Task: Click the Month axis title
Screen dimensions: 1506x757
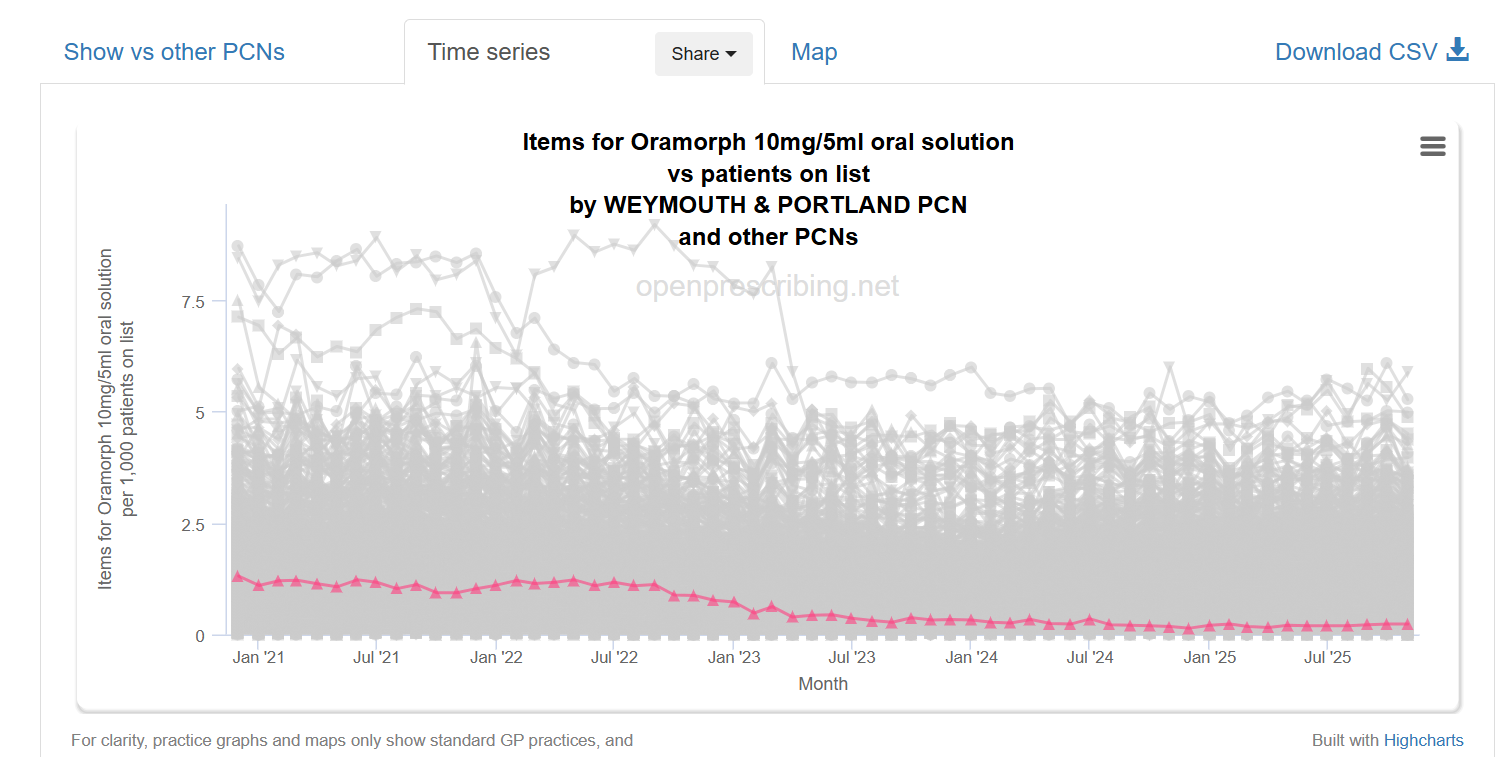Action: tap(822, 683)
